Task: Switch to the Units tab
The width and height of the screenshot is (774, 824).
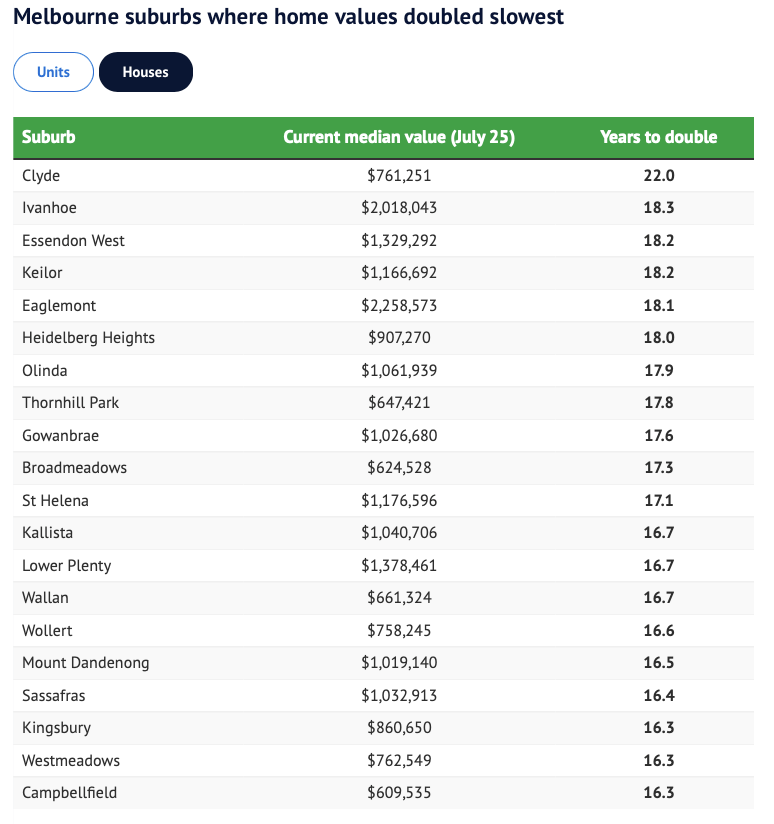Action: pyautogui.click(x=53, y=72)
